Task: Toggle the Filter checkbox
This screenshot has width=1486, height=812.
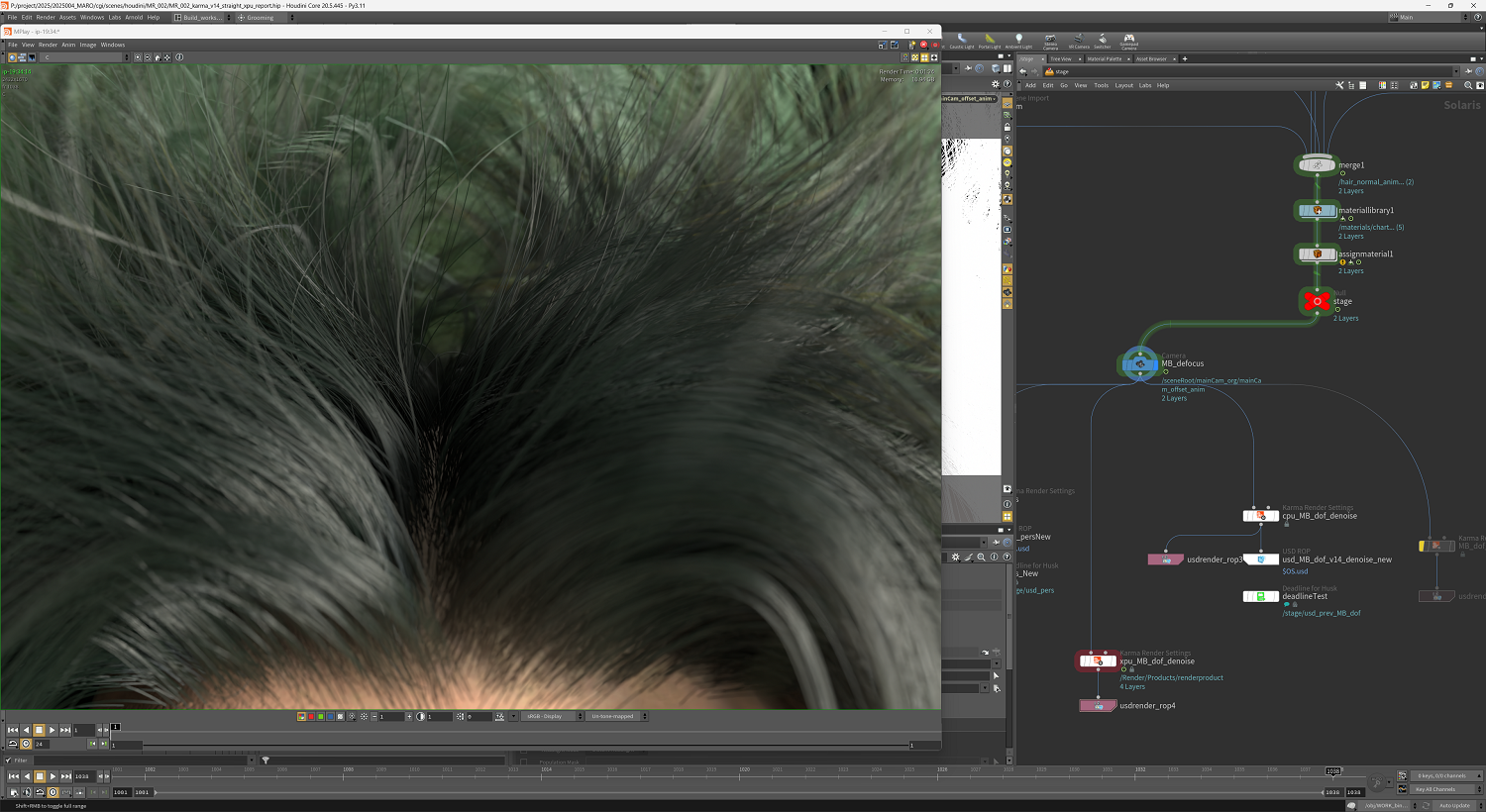Action: pyautogui.click(x=9, y=761)
